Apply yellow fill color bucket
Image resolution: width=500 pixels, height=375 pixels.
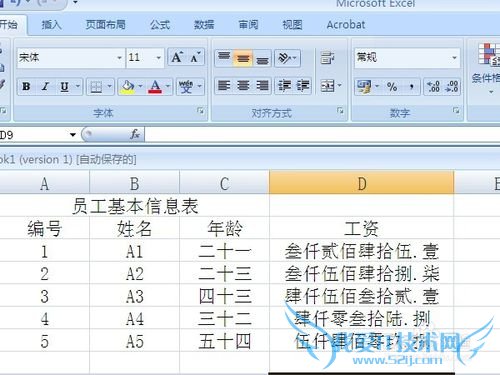click(128, 87)
